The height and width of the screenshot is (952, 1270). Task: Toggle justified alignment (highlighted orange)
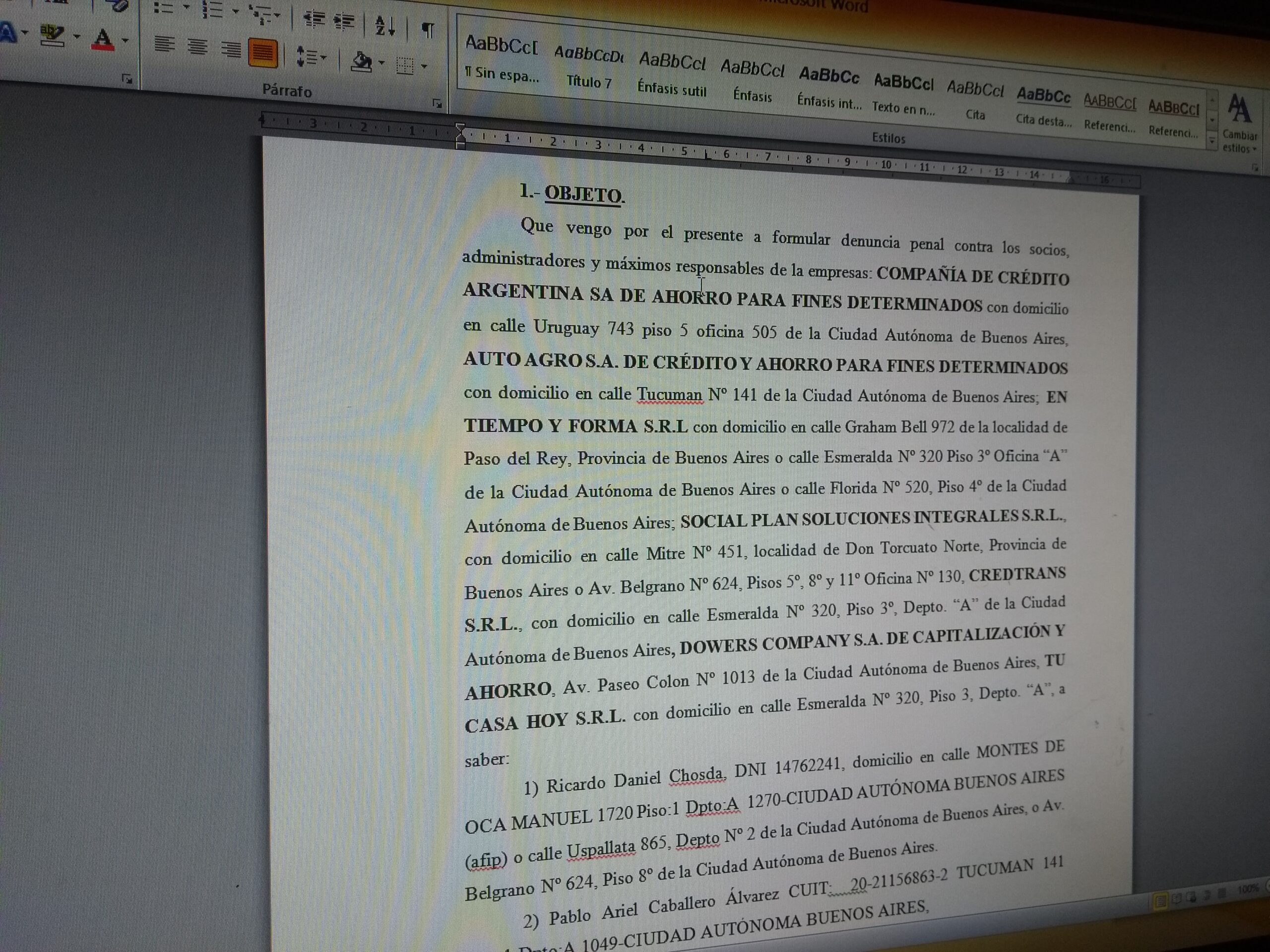[263, 53]
